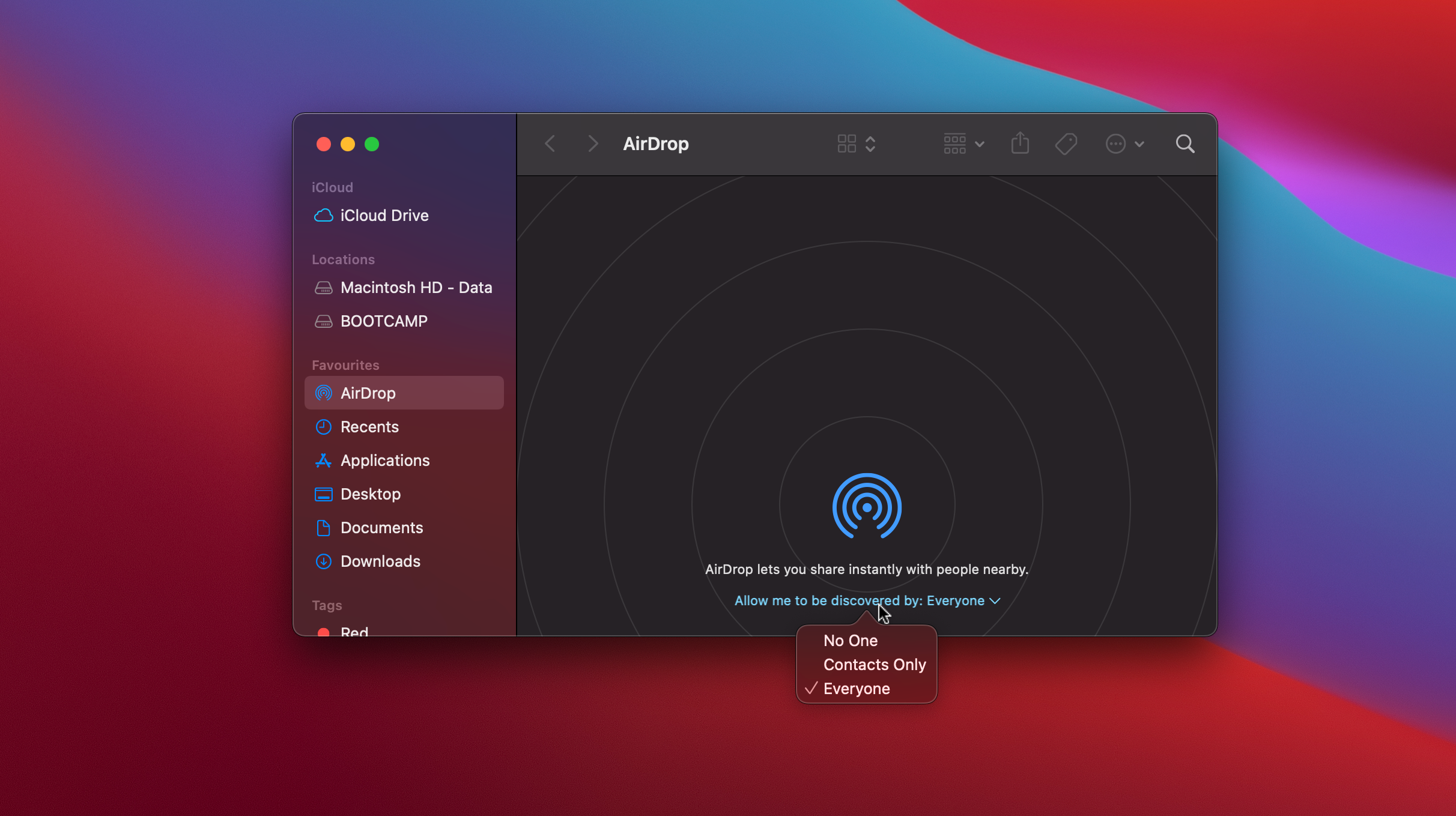Open Recents in sidebar
This screenshot has height=816, width=1456.
pyautogui.click(x=404, y=427)
